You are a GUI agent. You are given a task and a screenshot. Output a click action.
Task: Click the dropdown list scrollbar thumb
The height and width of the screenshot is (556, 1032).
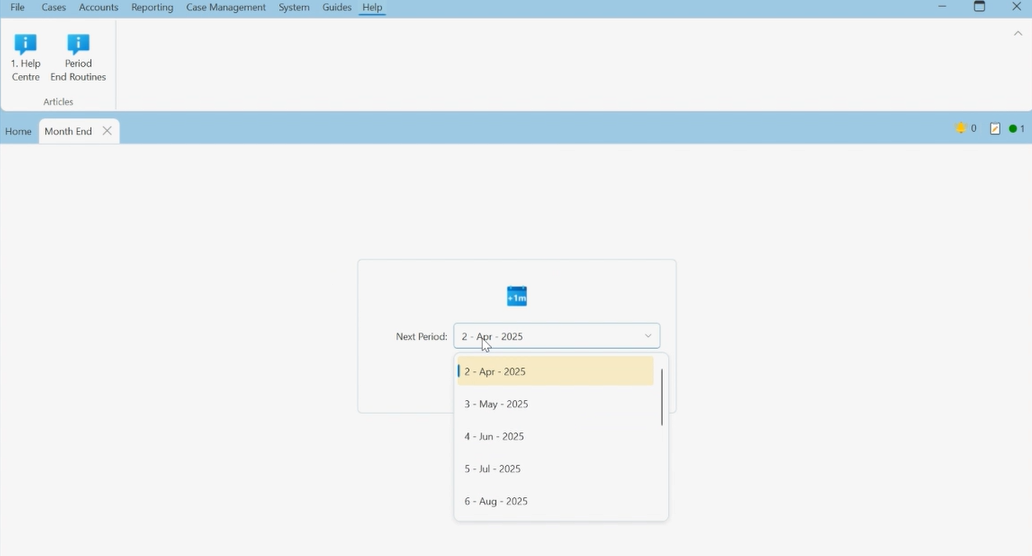tap(661, 397)
